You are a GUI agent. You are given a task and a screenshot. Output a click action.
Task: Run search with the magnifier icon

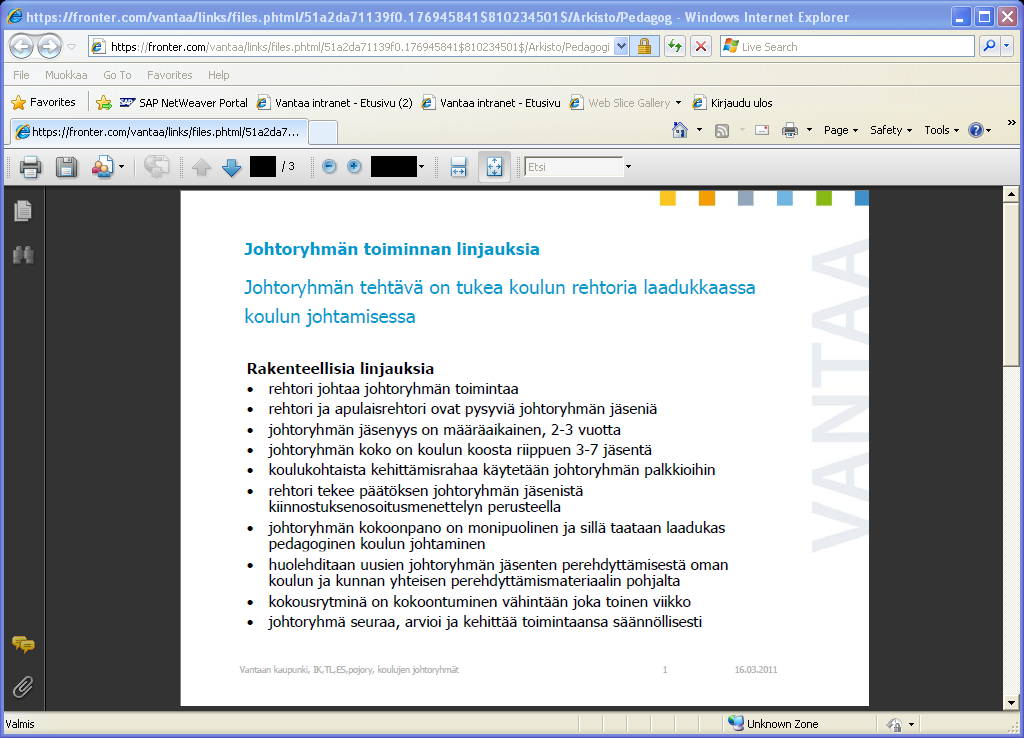click(x=989, y=46)
